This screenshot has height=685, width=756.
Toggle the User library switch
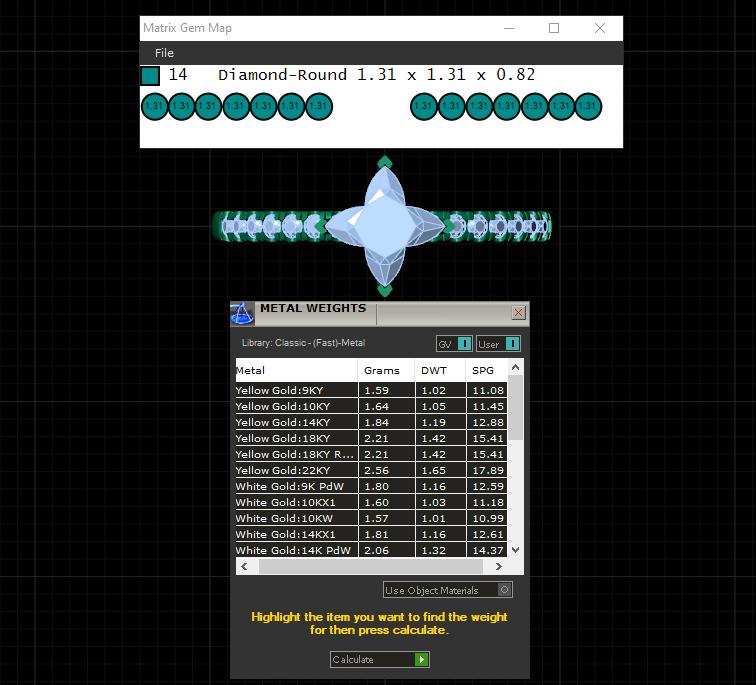[513, 344]
